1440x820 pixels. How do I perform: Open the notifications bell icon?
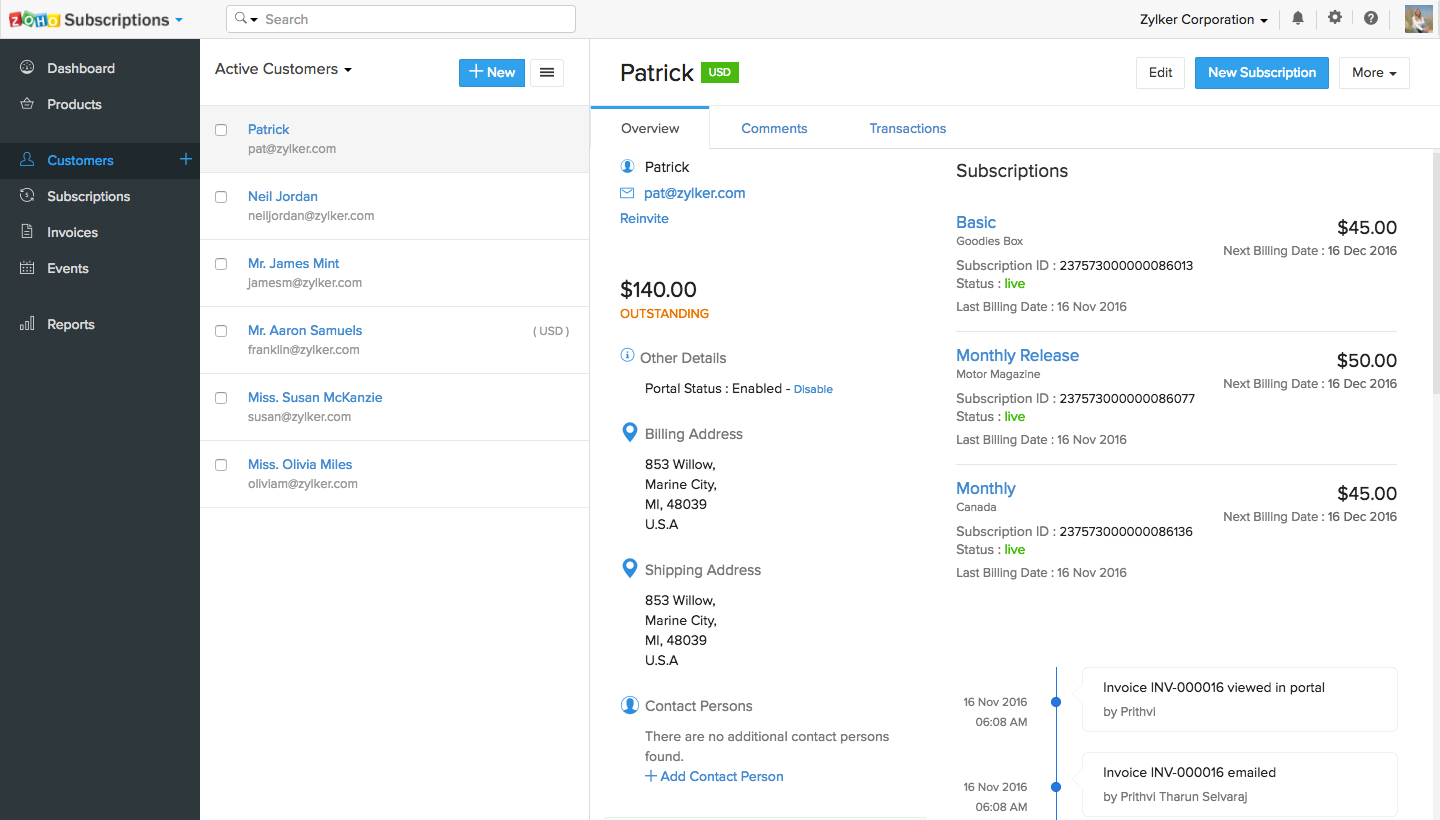click(x=1298, y=19)
